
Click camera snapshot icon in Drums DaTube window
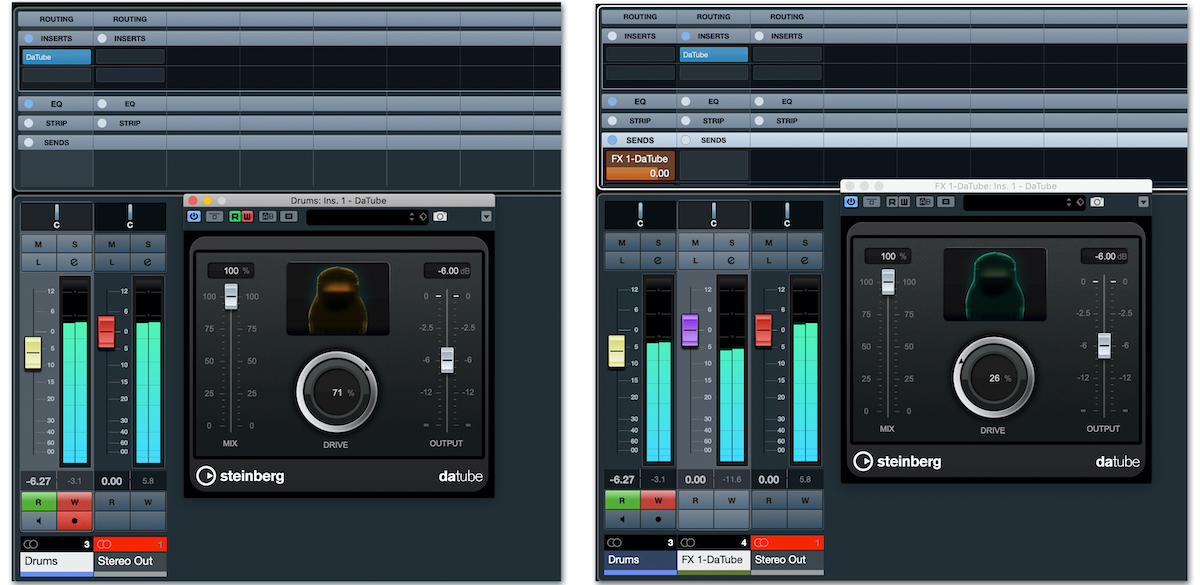tap(440, 216)
